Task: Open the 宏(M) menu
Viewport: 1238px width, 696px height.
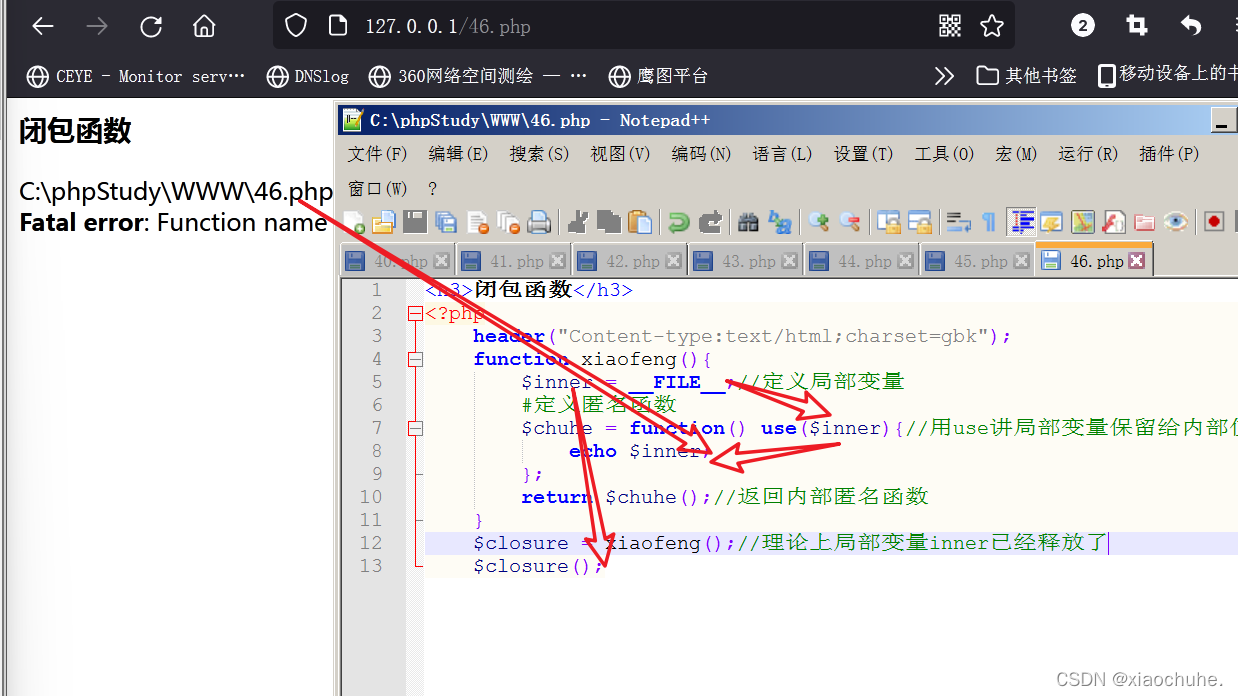Action: tap(1016, 154)
